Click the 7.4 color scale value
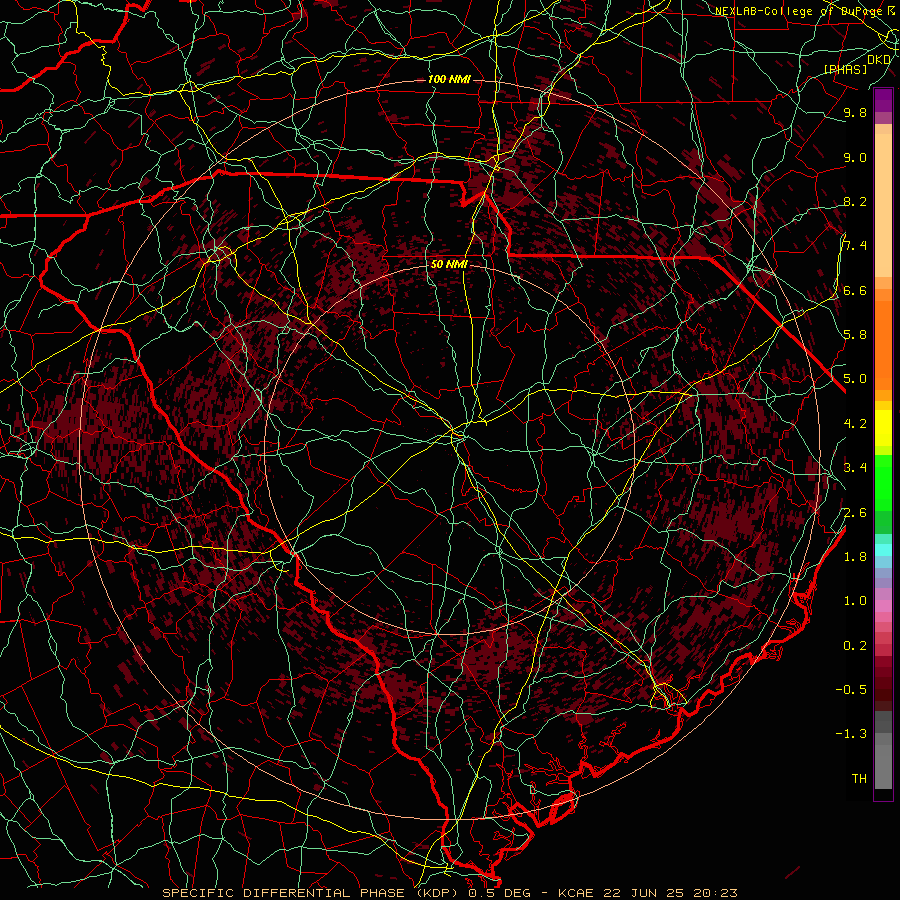The image size is (900, 900). tap(855, 246)
